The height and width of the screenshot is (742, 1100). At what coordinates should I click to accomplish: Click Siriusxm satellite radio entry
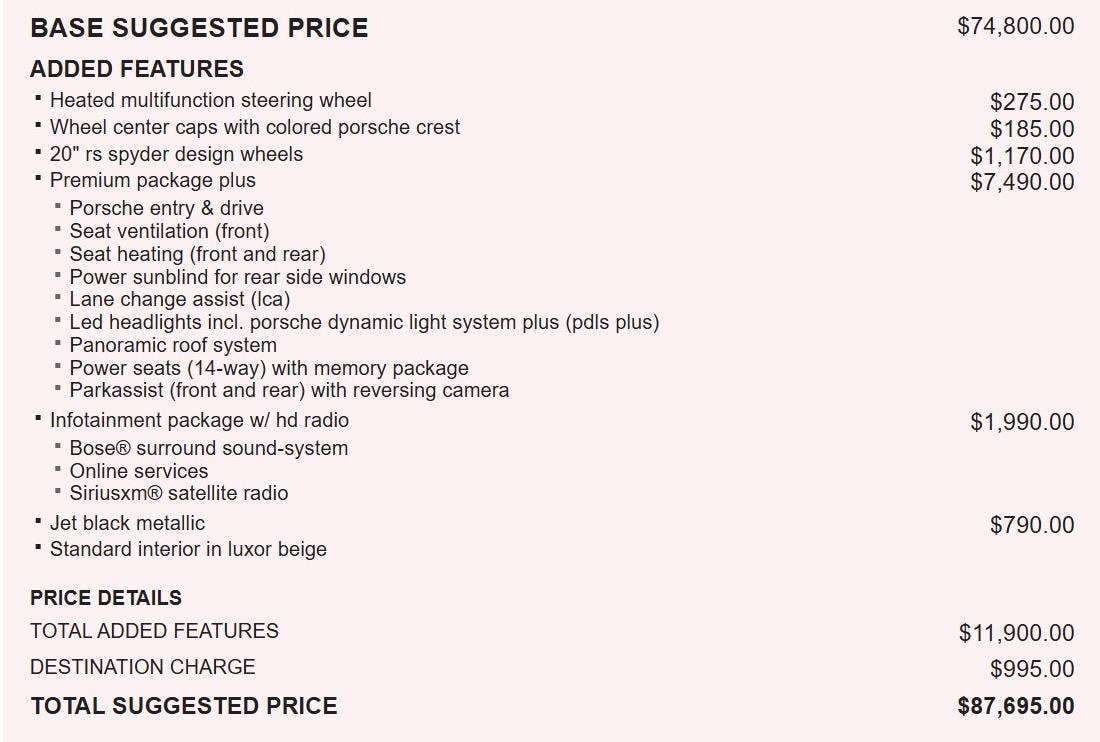click(178, 493)
